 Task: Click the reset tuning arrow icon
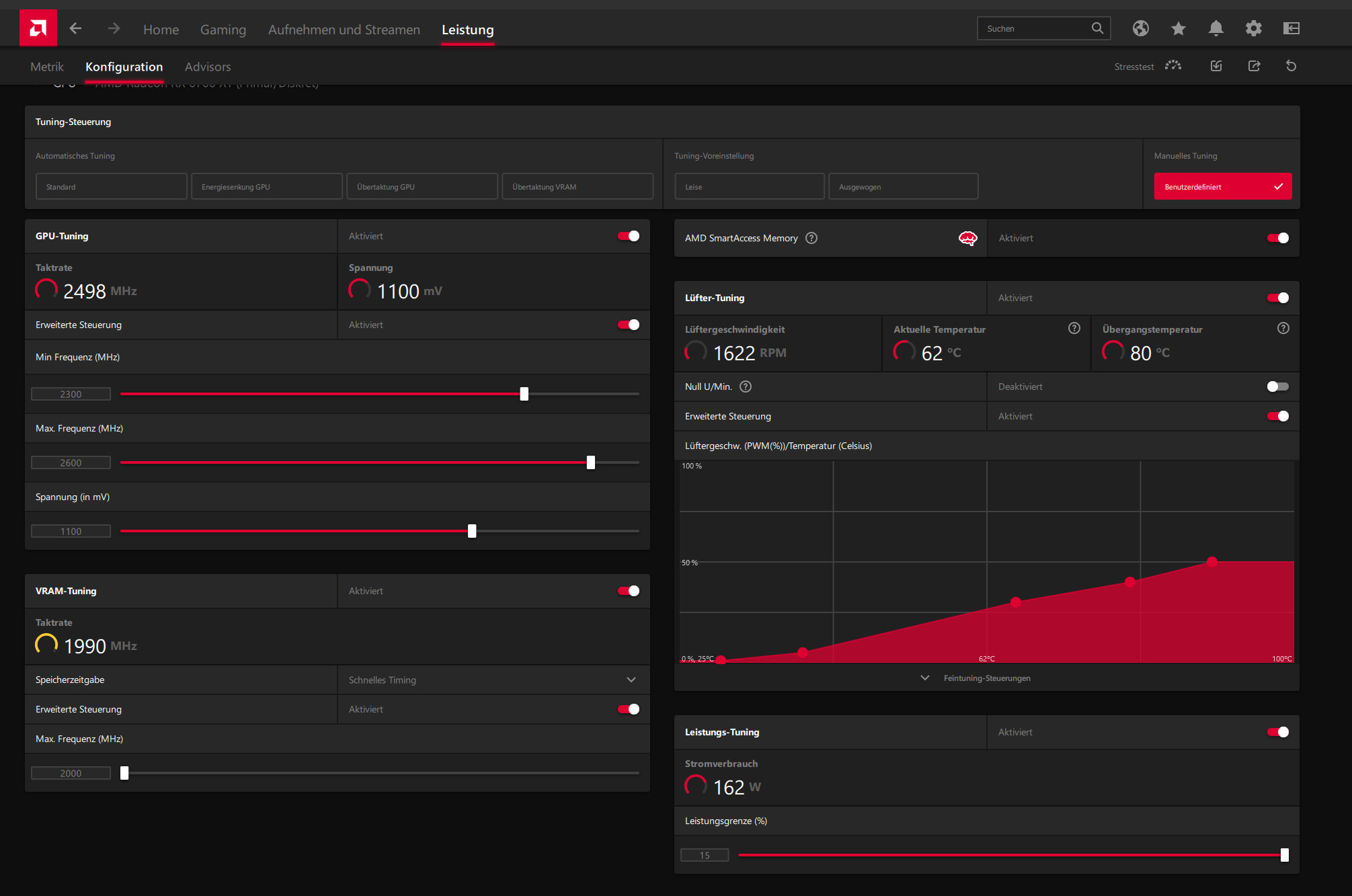tap(1291, 66)
